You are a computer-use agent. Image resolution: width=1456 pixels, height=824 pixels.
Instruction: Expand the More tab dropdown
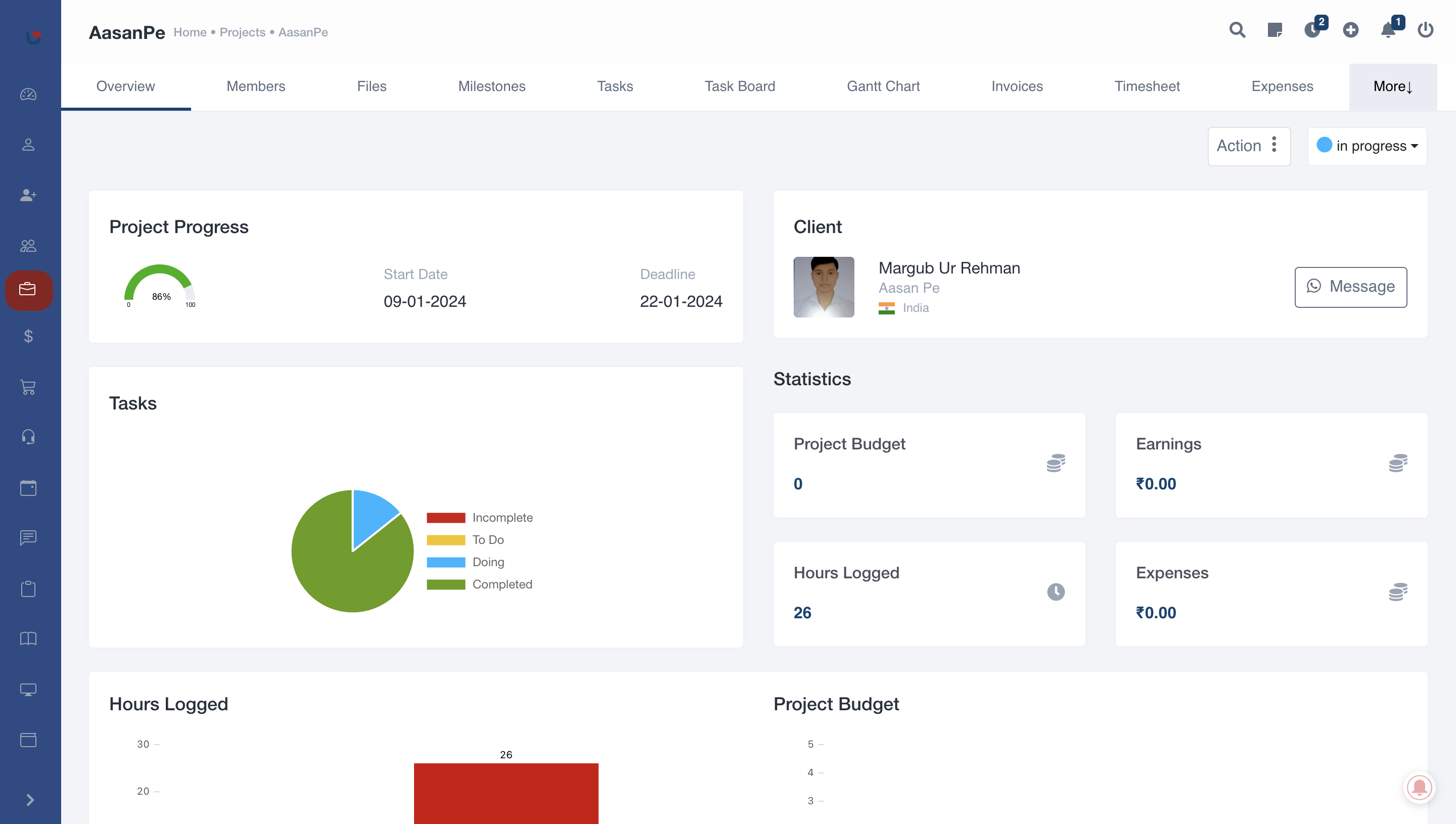(1392, 86)
